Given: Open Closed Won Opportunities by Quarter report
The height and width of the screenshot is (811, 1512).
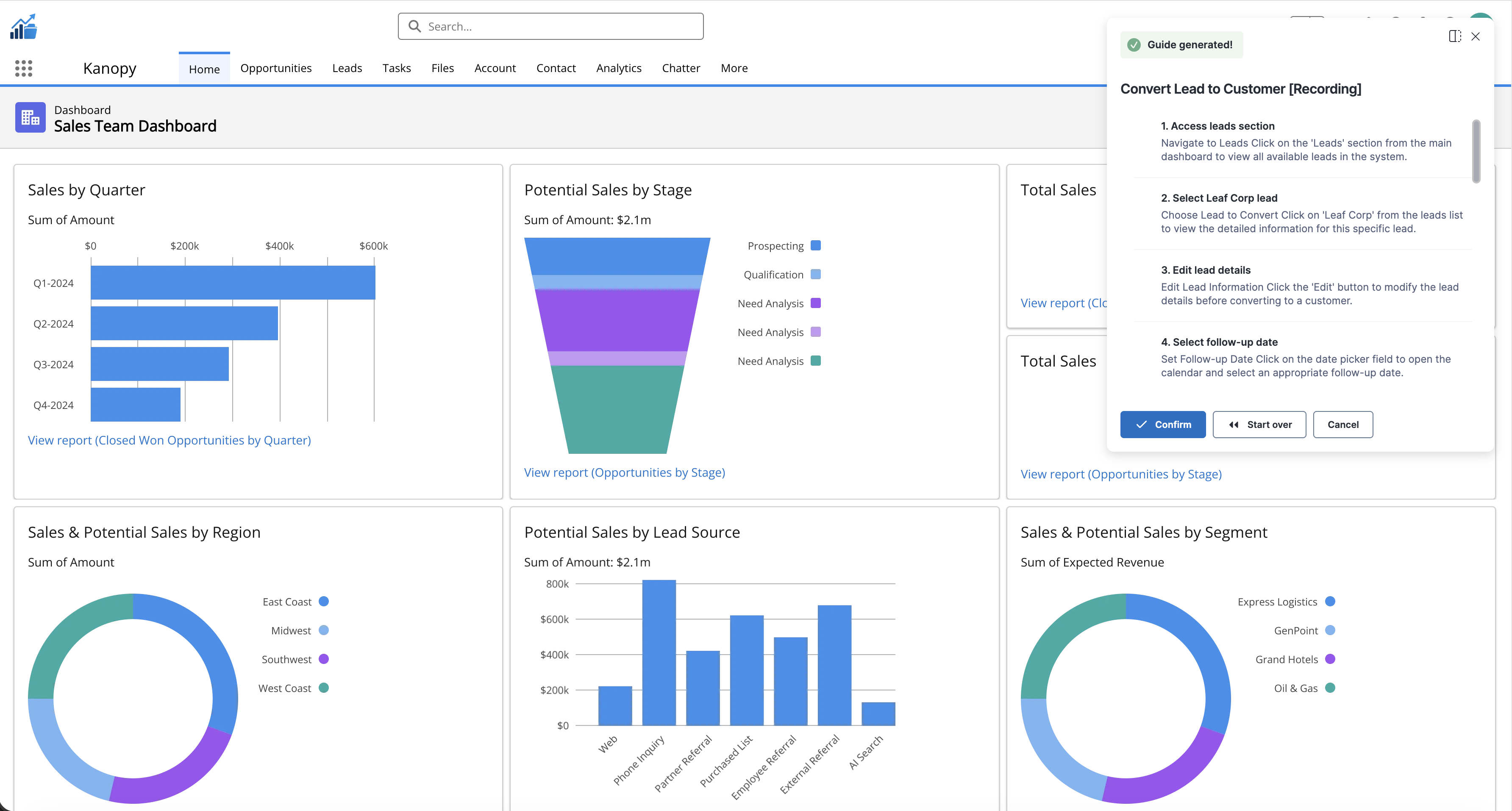Looking at the screenshot, I should tap(169, 440).
